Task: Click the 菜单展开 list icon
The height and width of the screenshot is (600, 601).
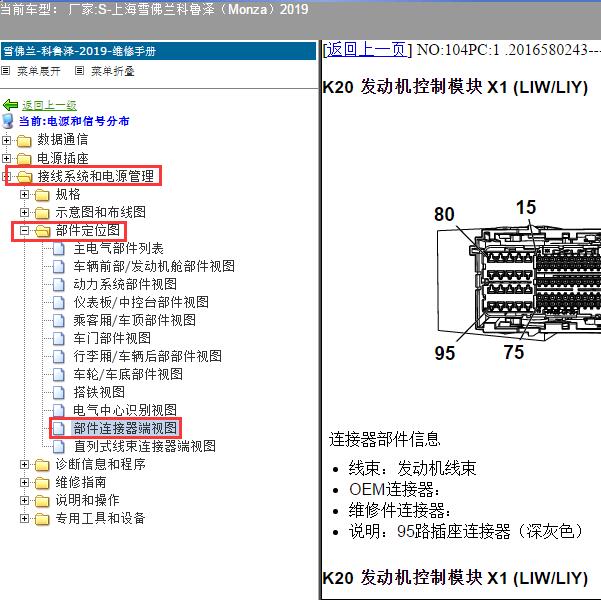Action: point(5,71)
